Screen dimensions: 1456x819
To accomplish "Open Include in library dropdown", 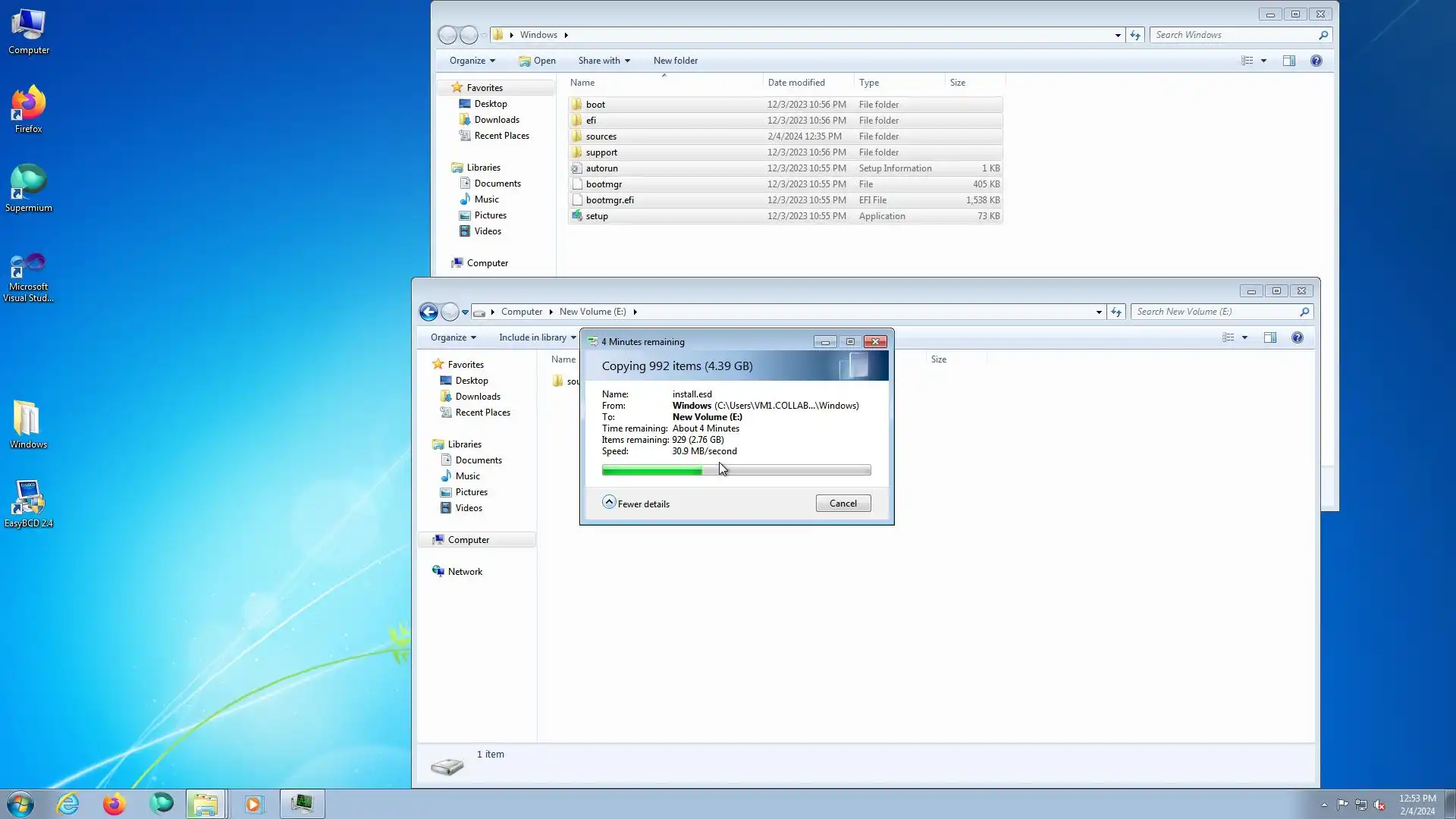I will pyautogui.click(x=537, y=337).
